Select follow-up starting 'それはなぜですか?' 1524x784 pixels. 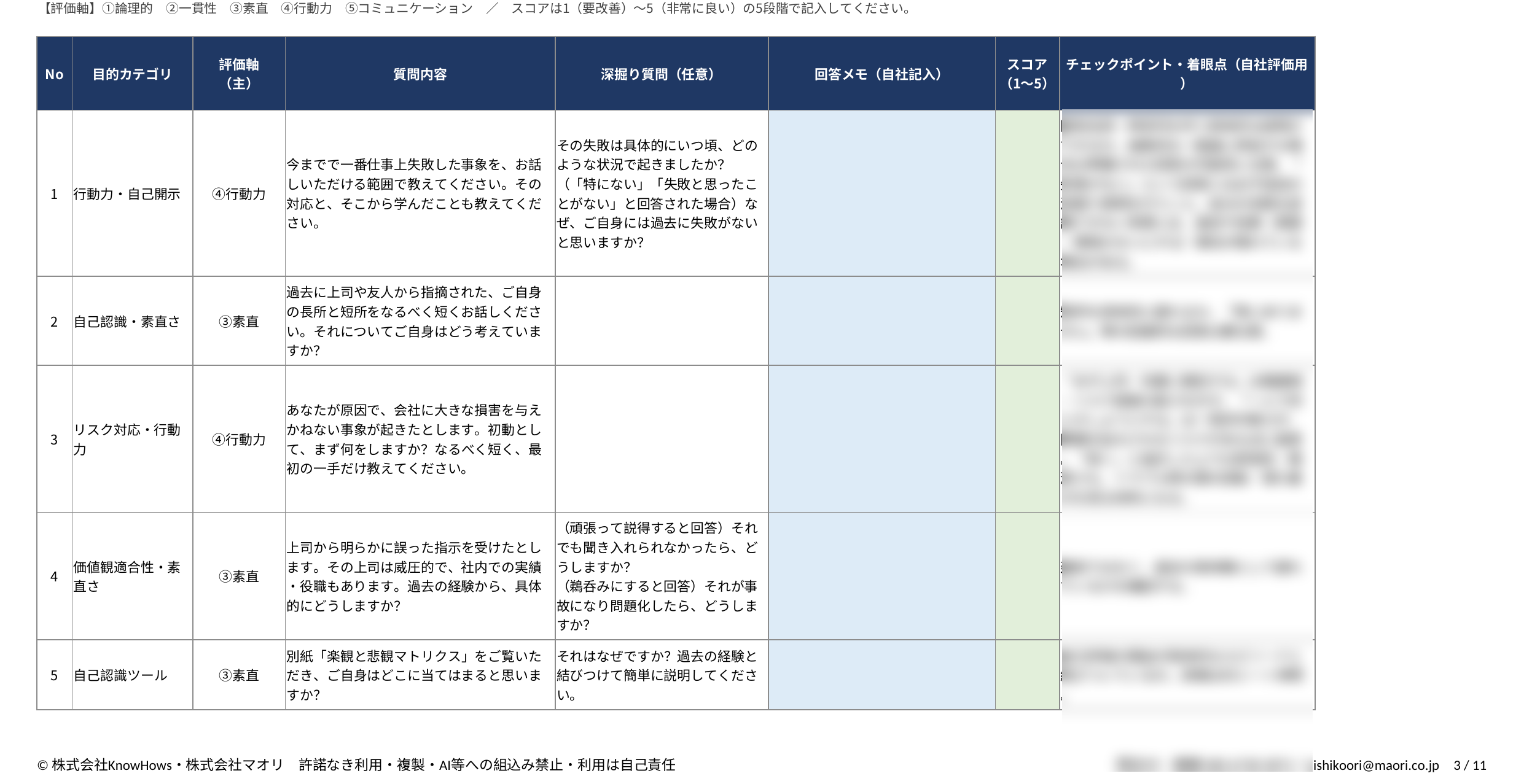pyautogui.click(x=662, y=675)
